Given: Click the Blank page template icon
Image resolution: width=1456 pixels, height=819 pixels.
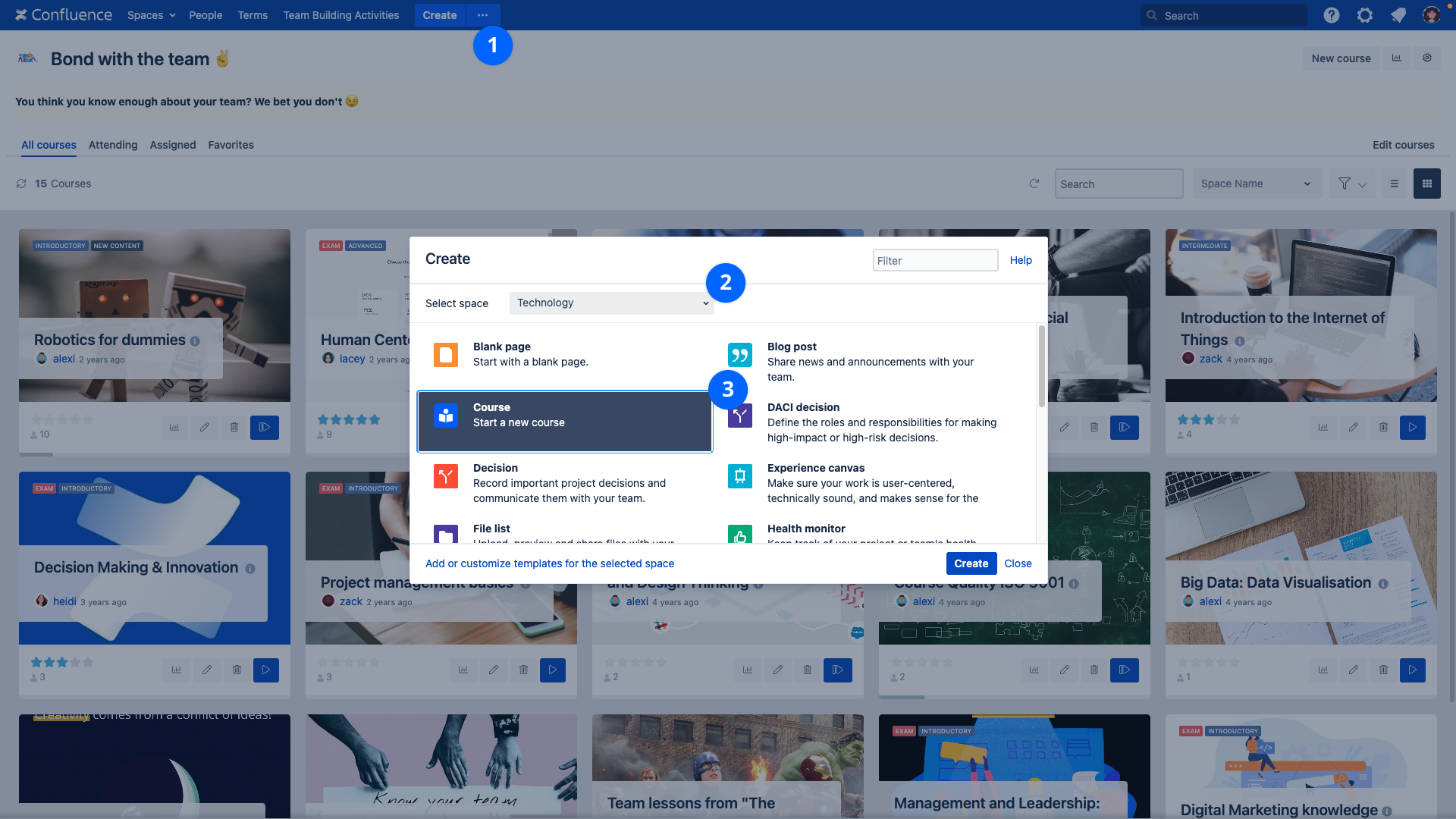Looking at the screenshot, I should click(445, 354).
